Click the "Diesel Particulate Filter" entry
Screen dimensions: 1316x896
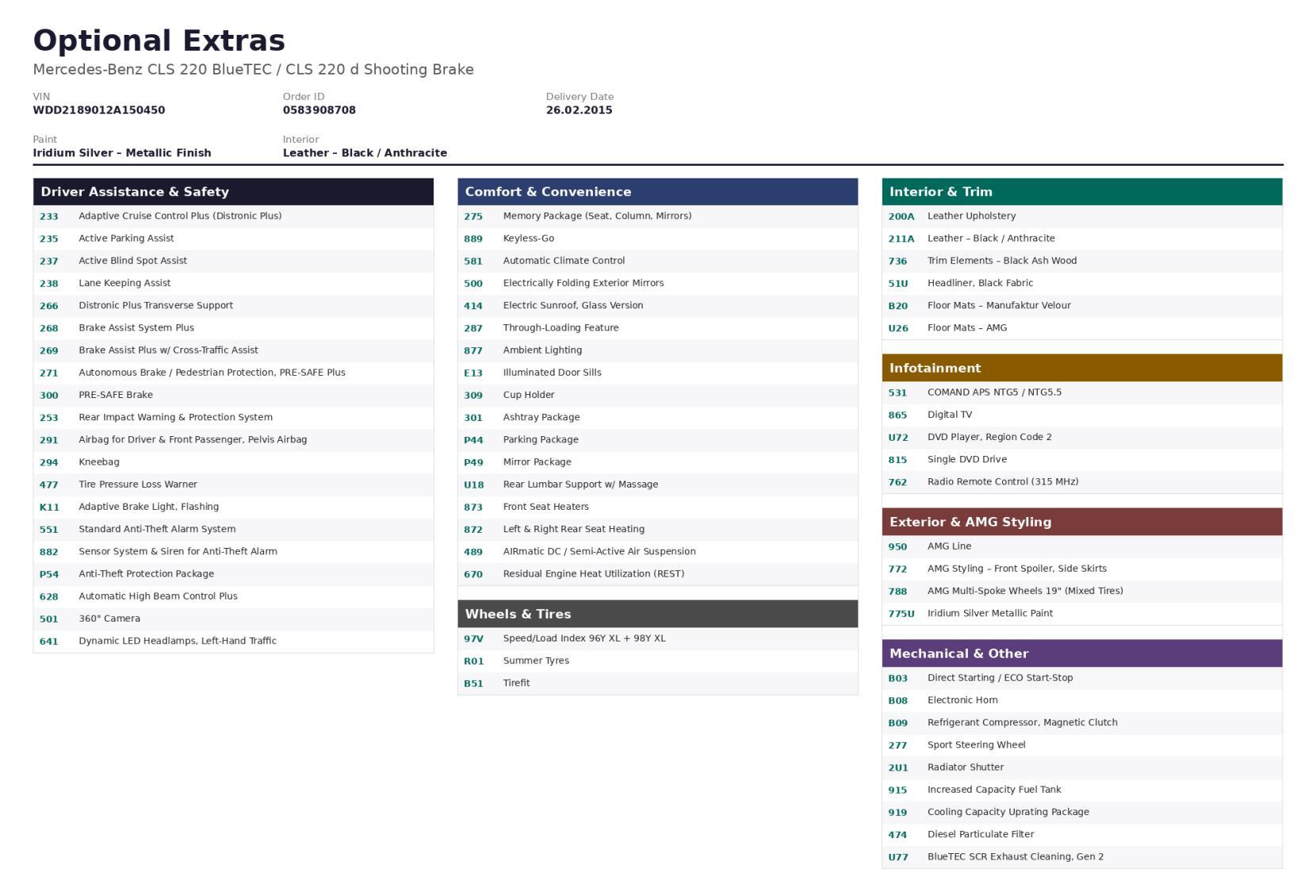coord(1082,834)
